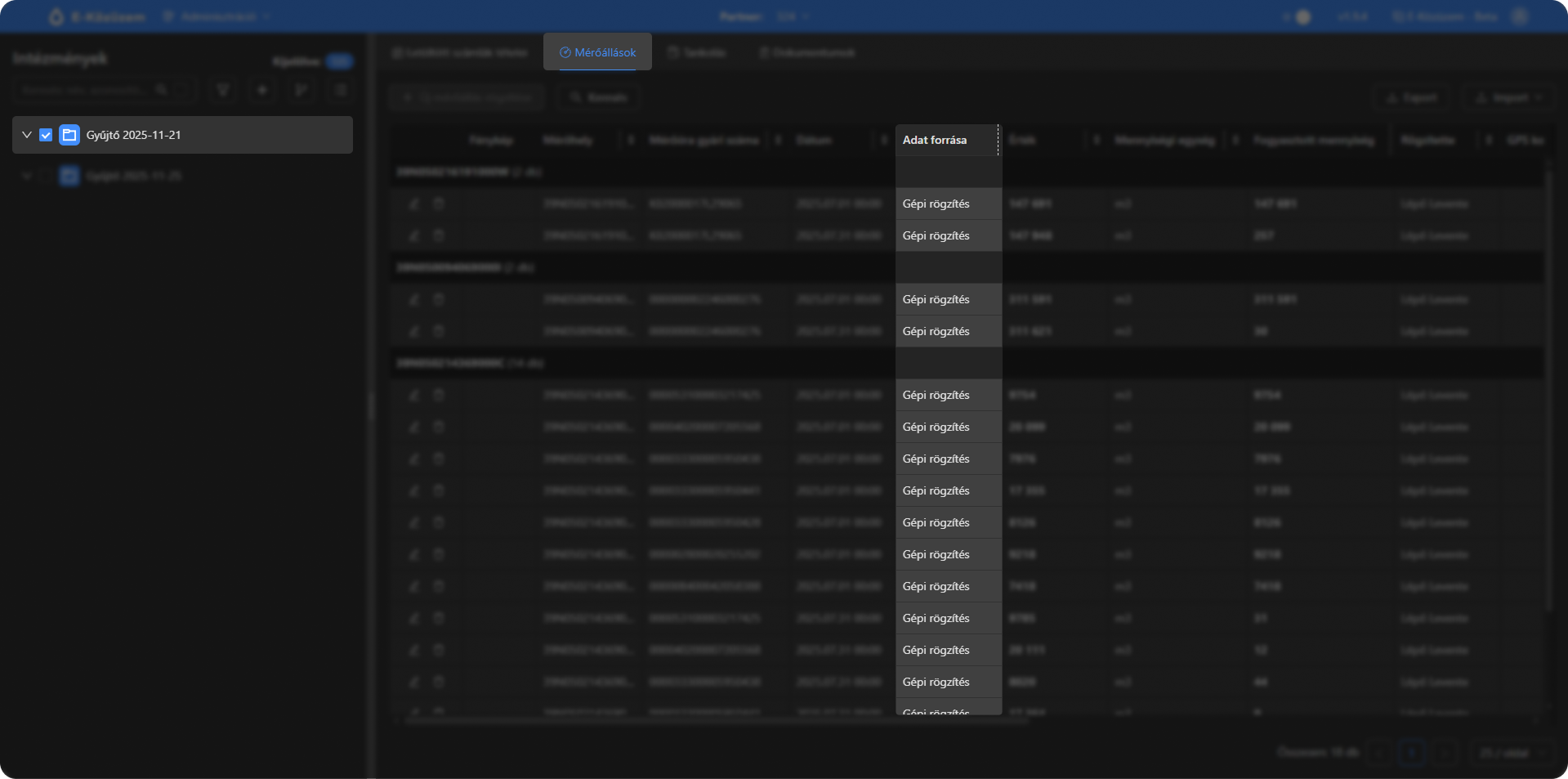Open the Dokumentumok tab
1568x779 pixels.
pos(806,52)
